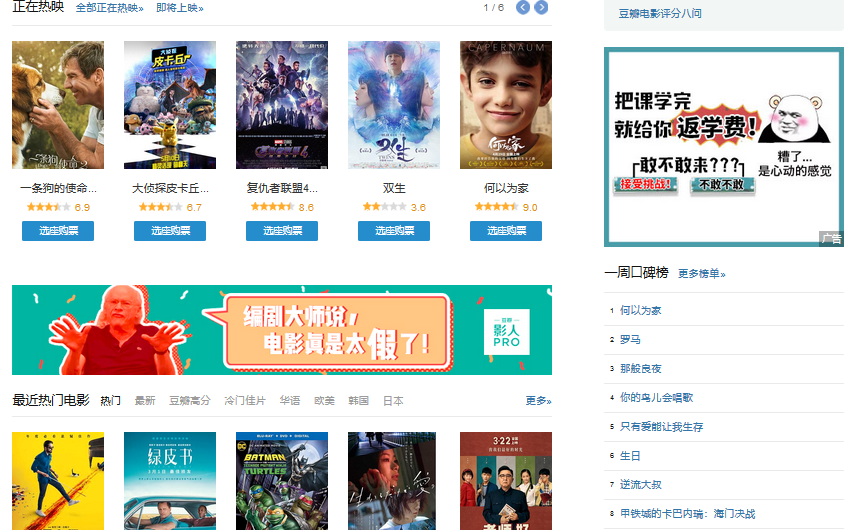Open 即将上映 upcoming movies link
This screenshot has width=848, height=530.
pyautogui.click(x=180, y=8)
